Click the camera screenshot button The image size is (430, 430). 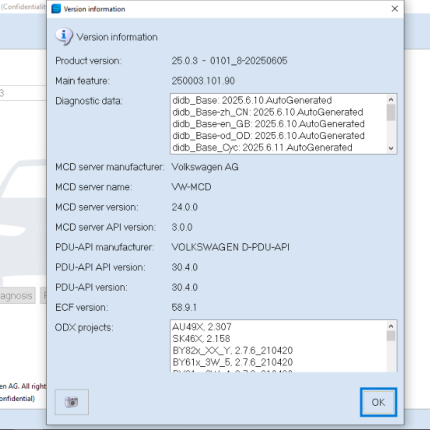click(72, 402)
